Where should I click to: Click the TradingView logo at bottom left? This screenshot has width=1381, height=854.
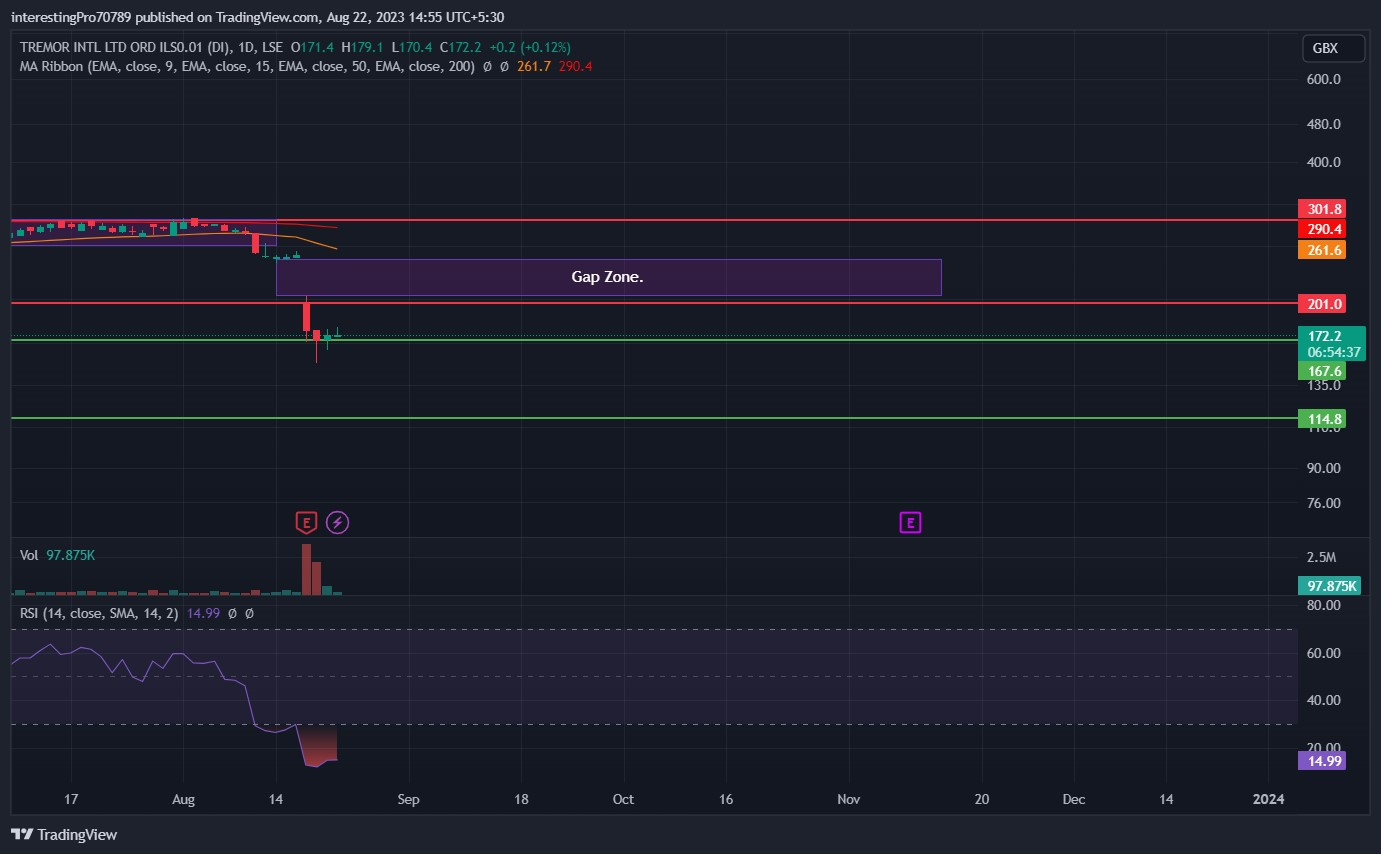[x=64, y=834]
